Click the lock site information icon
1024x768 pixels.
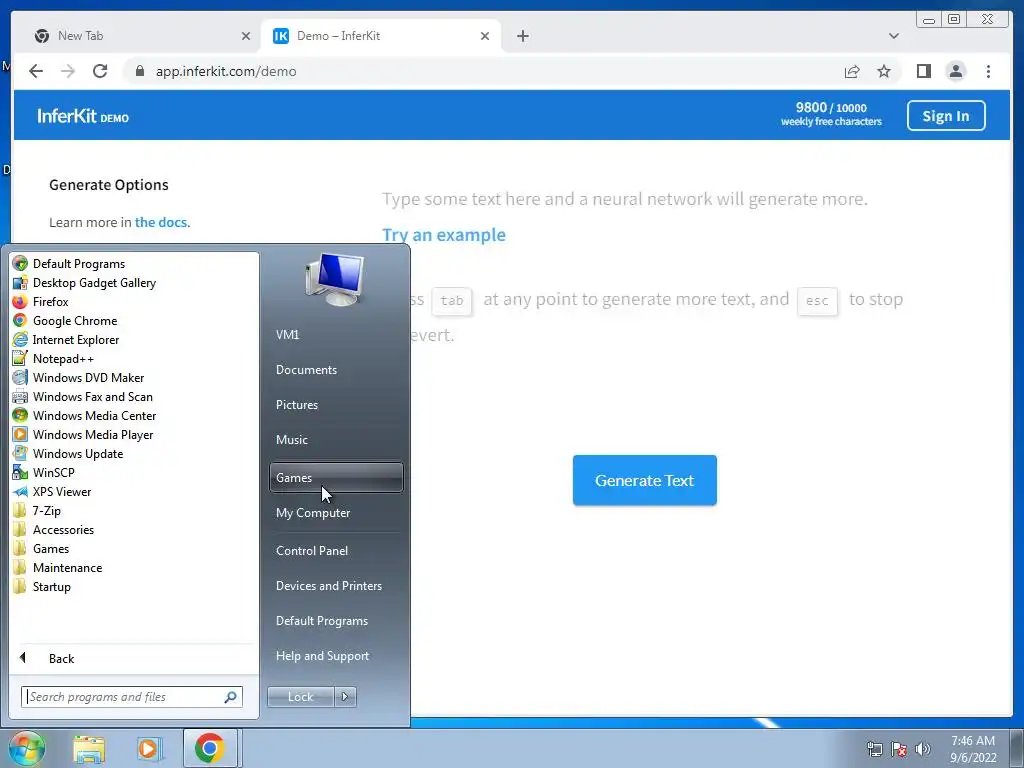[139, 71]
